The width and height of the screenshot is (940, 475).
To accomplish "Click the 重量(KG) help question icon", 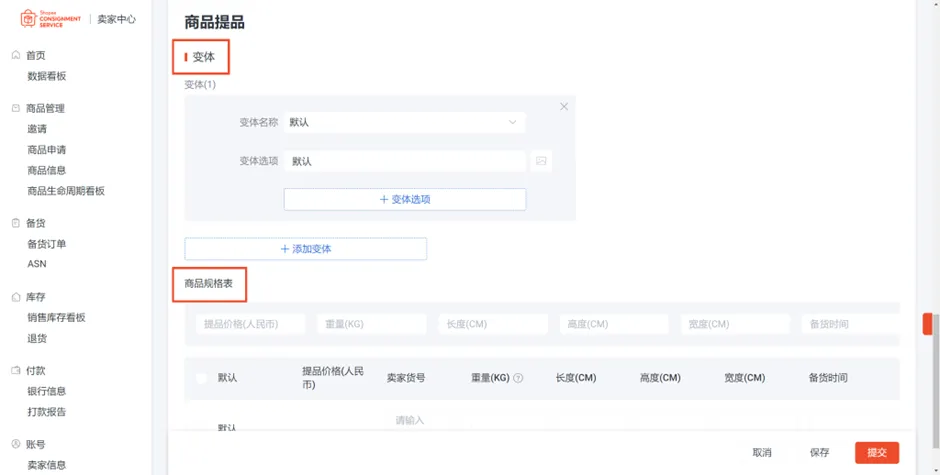I will [519, 378].
